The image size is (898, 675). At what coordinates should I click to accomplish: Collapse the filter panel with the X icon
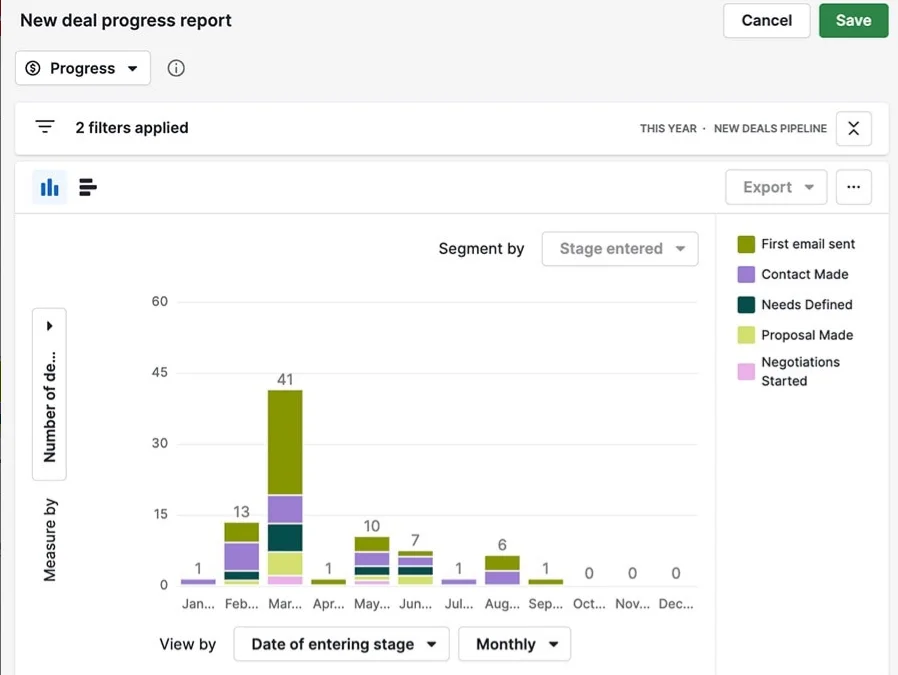[x=853, y=128]
